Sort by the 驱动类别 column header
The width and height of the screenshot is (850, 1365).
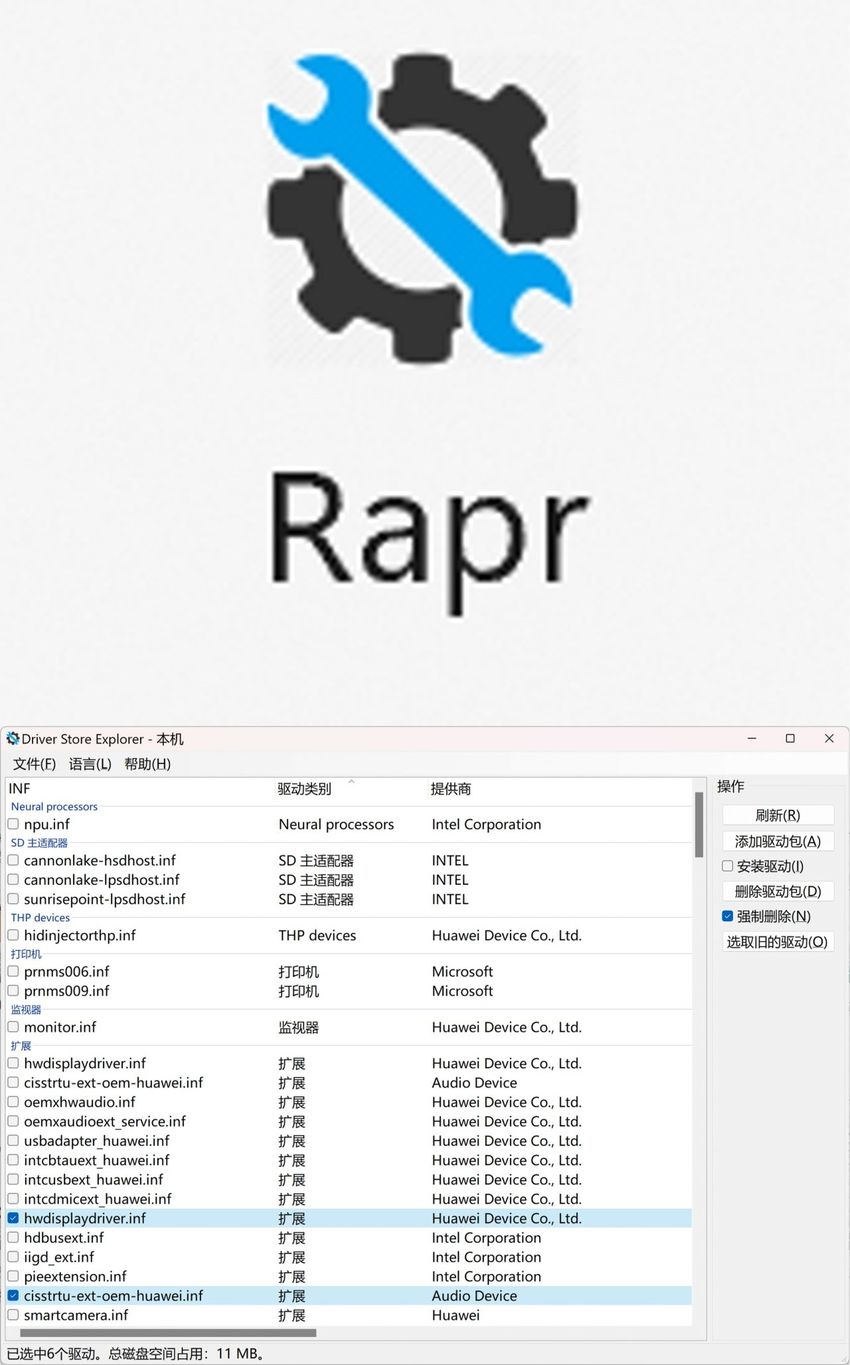(x=305, y=789)
